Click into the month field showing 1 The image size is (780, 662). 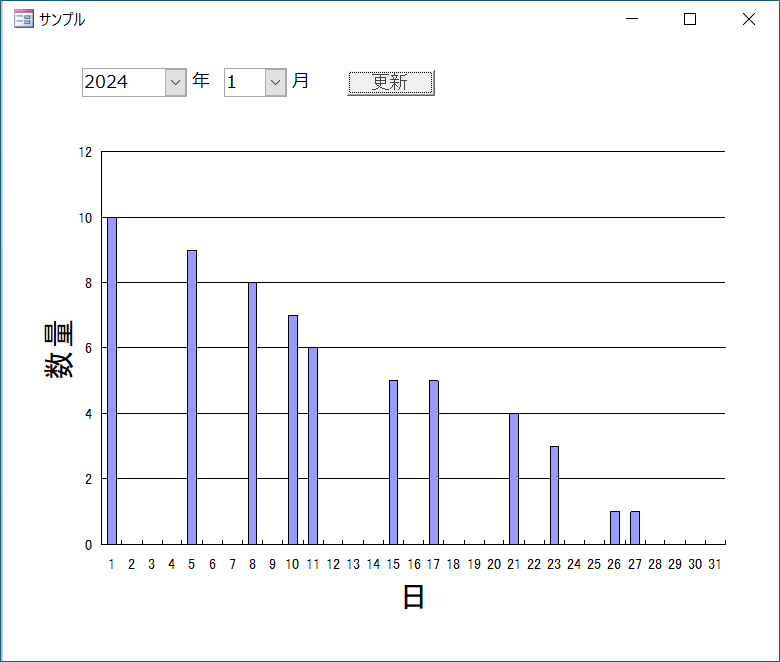pos(245,82)
